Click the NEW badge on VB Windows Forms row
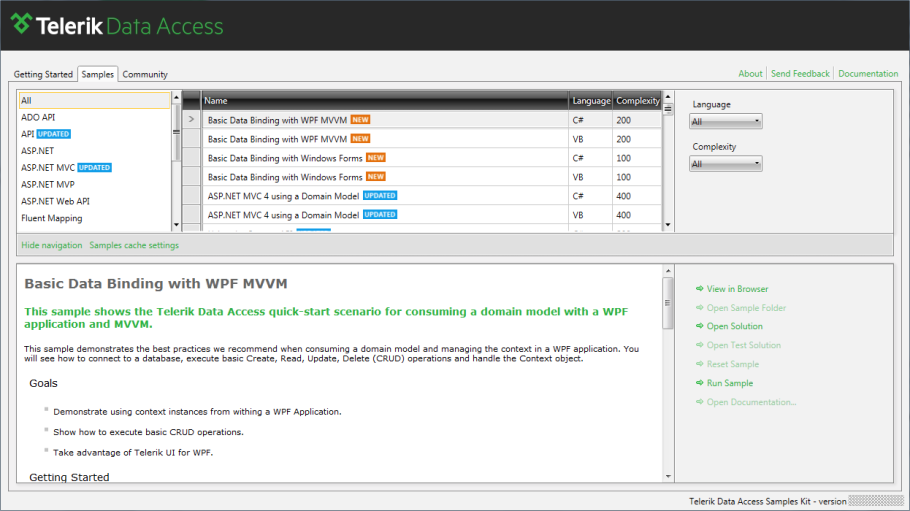 [375, 177]
